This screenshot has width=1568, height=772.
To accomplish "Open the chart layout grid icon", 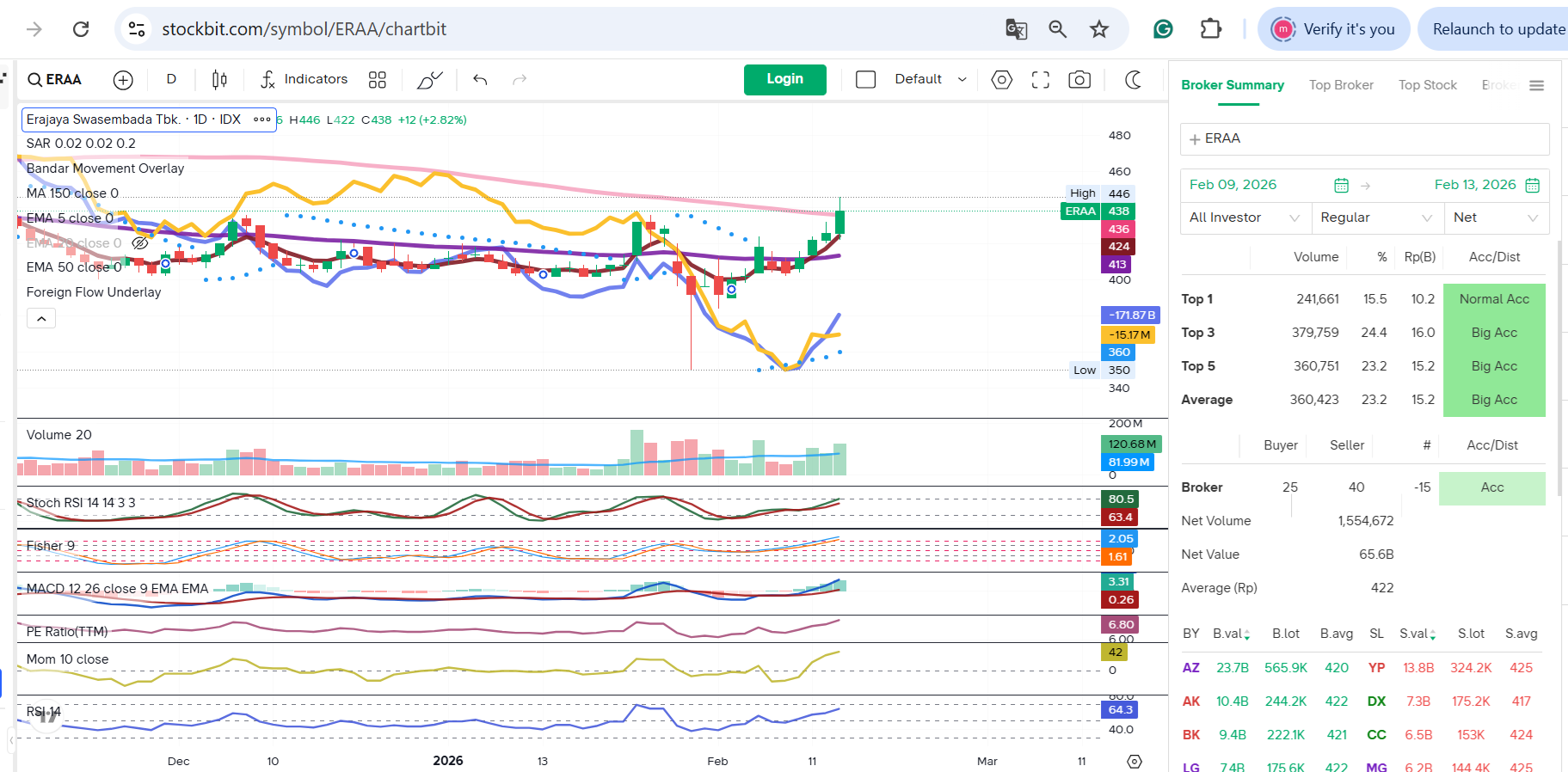I will [x=377, y=80].
